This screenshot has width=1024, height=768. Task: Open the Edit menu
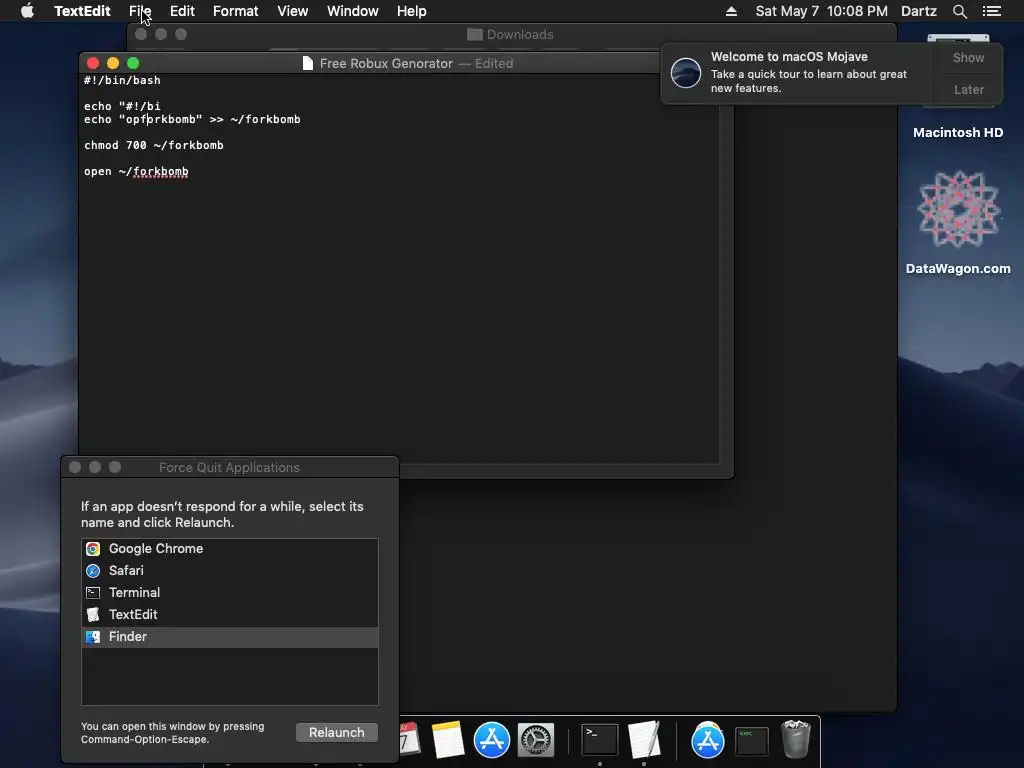pyautogui.click(x=182, y=11)
